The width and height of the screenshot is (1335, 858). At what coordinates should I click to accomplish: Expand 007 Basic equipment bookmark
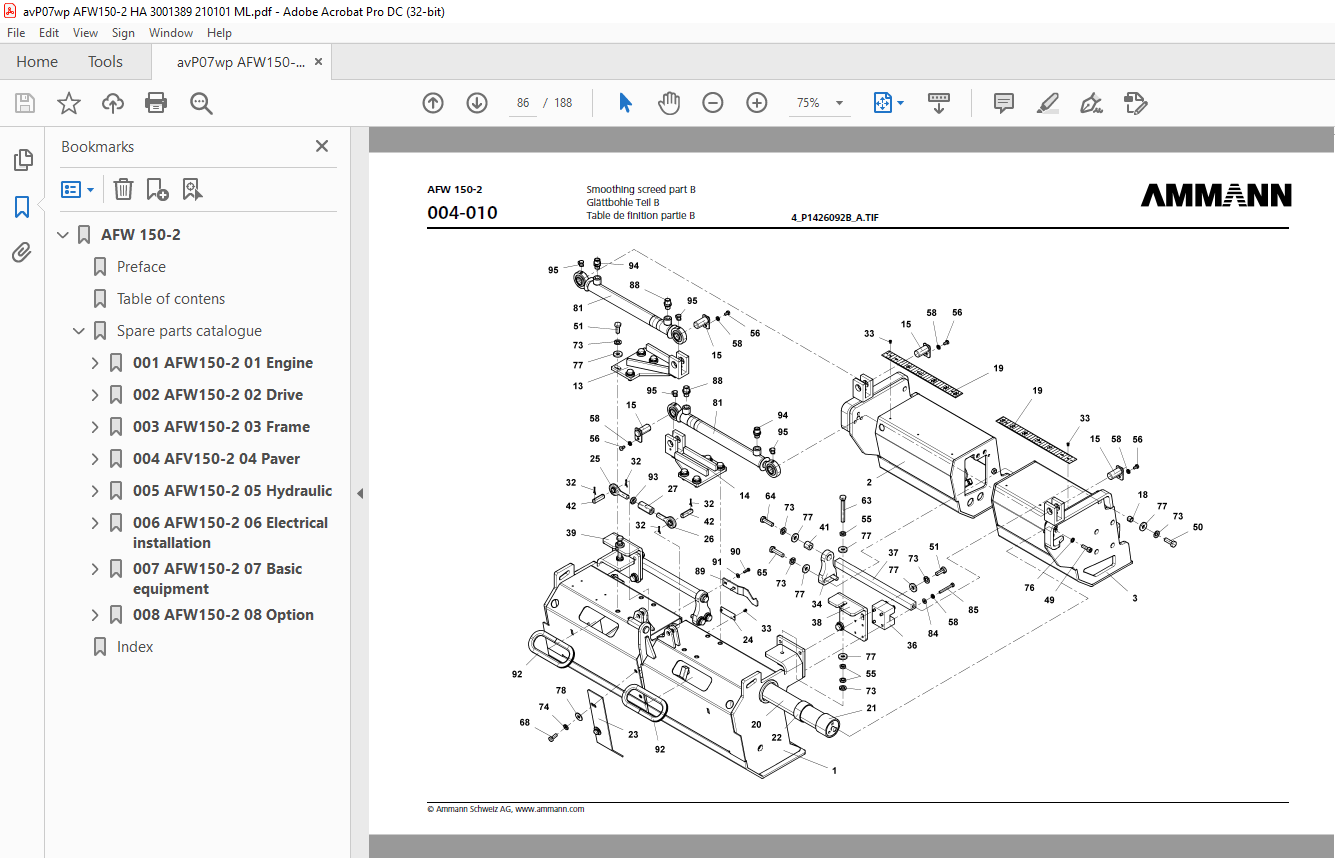[96, 569]
